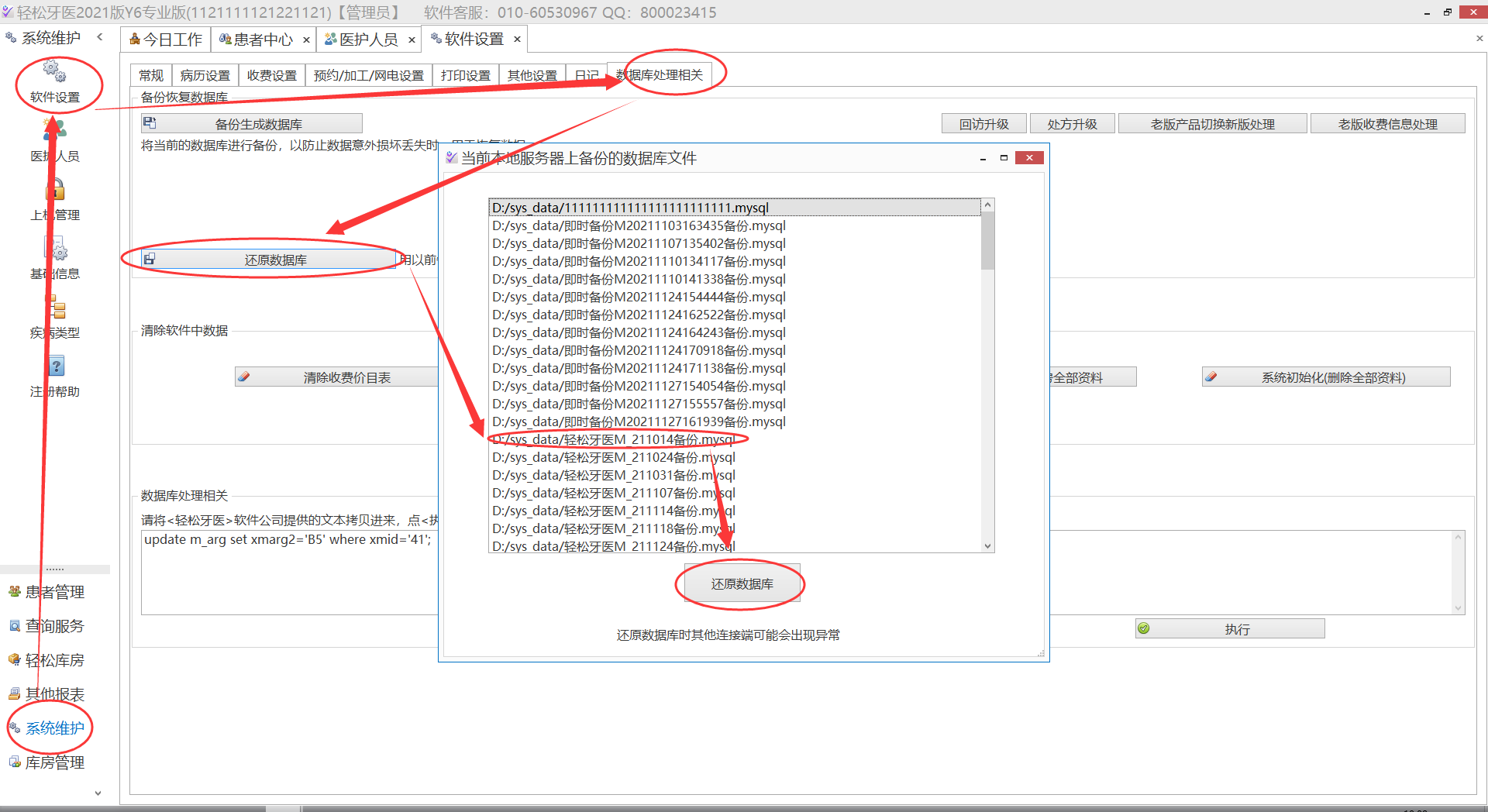Select 即时备份M20211124170918备份.mysql entry

tap(735, 350)
